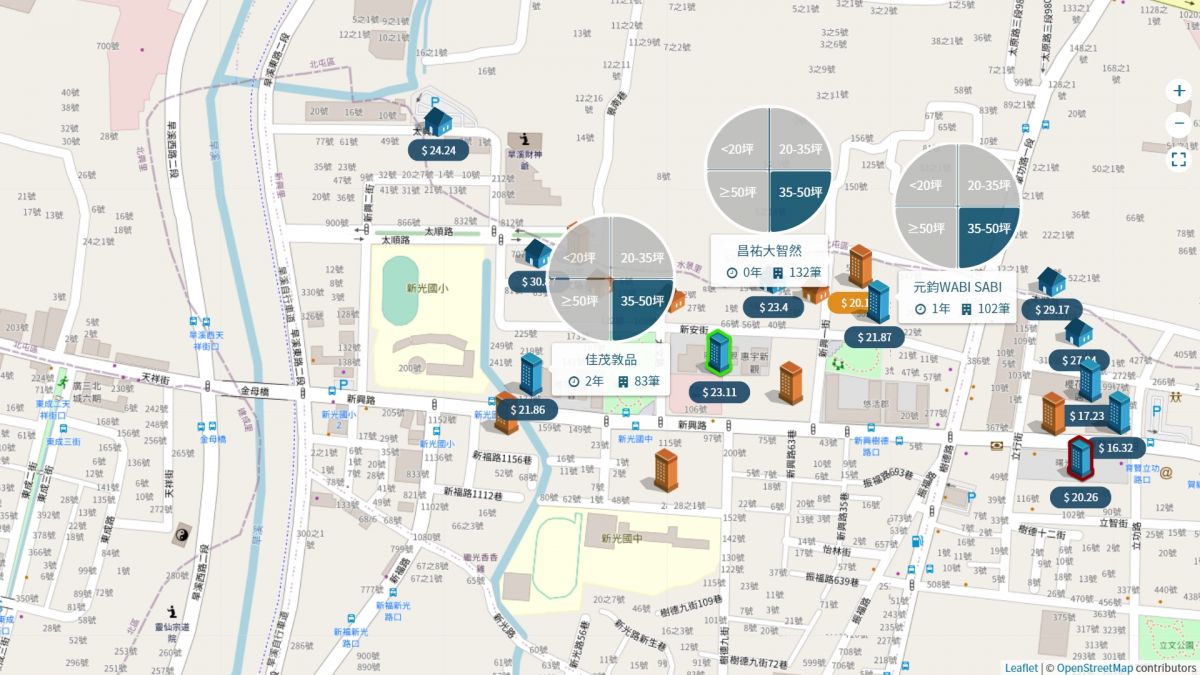Click the 132筆 transaction count
This screenshot has height=675, width=1200.
(804, 273)
